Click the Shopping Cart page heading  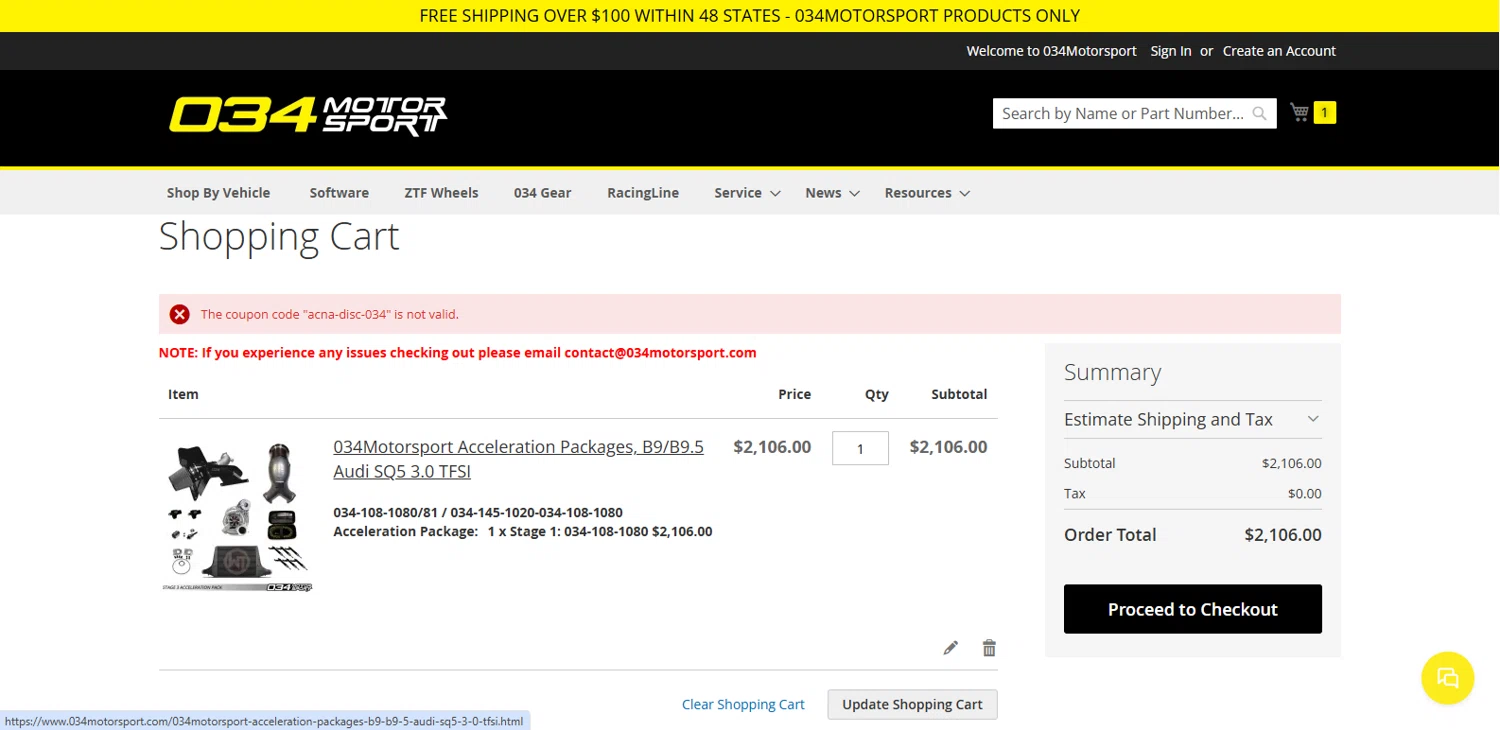tap(279, 237)
